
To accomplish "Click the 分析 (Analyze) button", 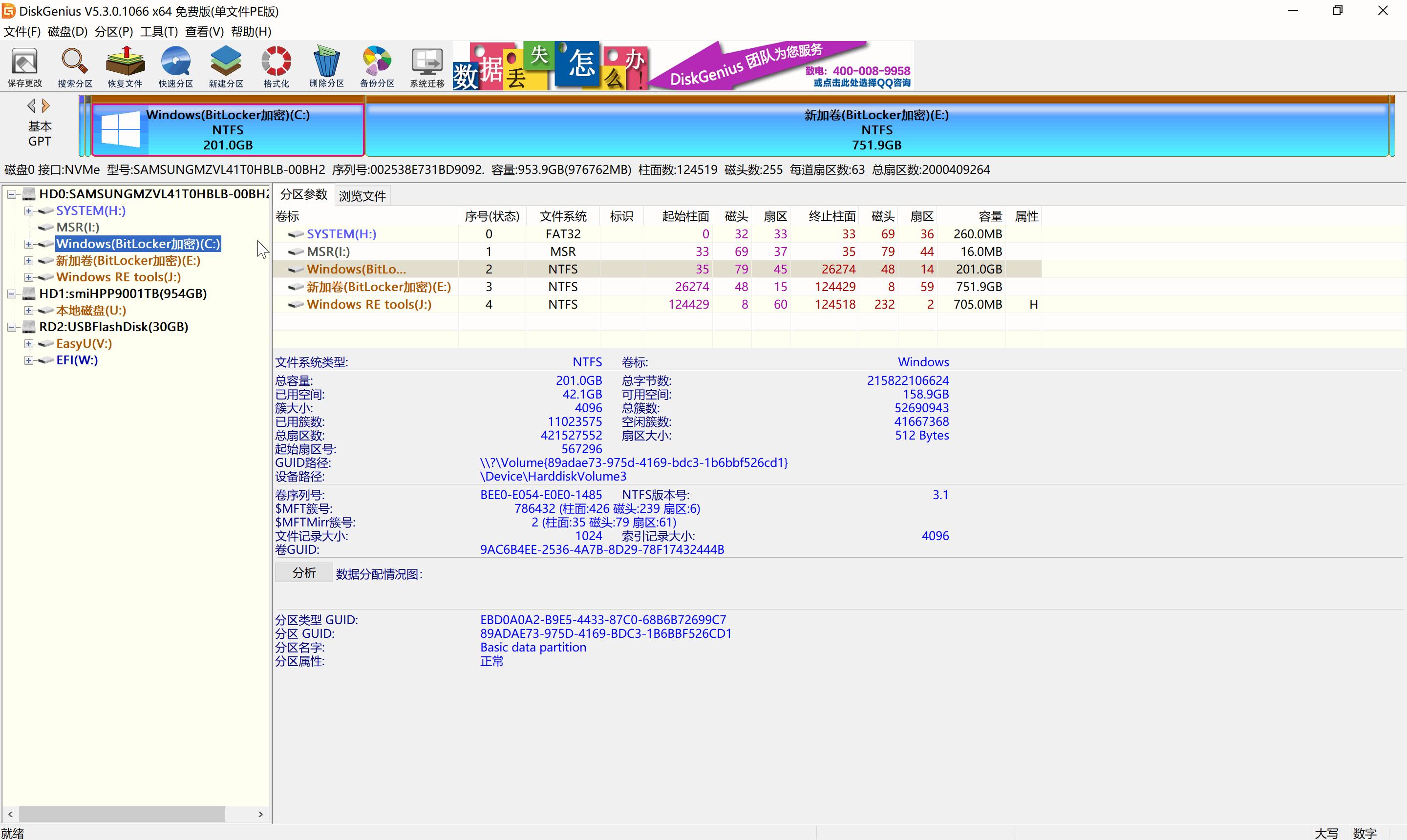I will 304,573.
